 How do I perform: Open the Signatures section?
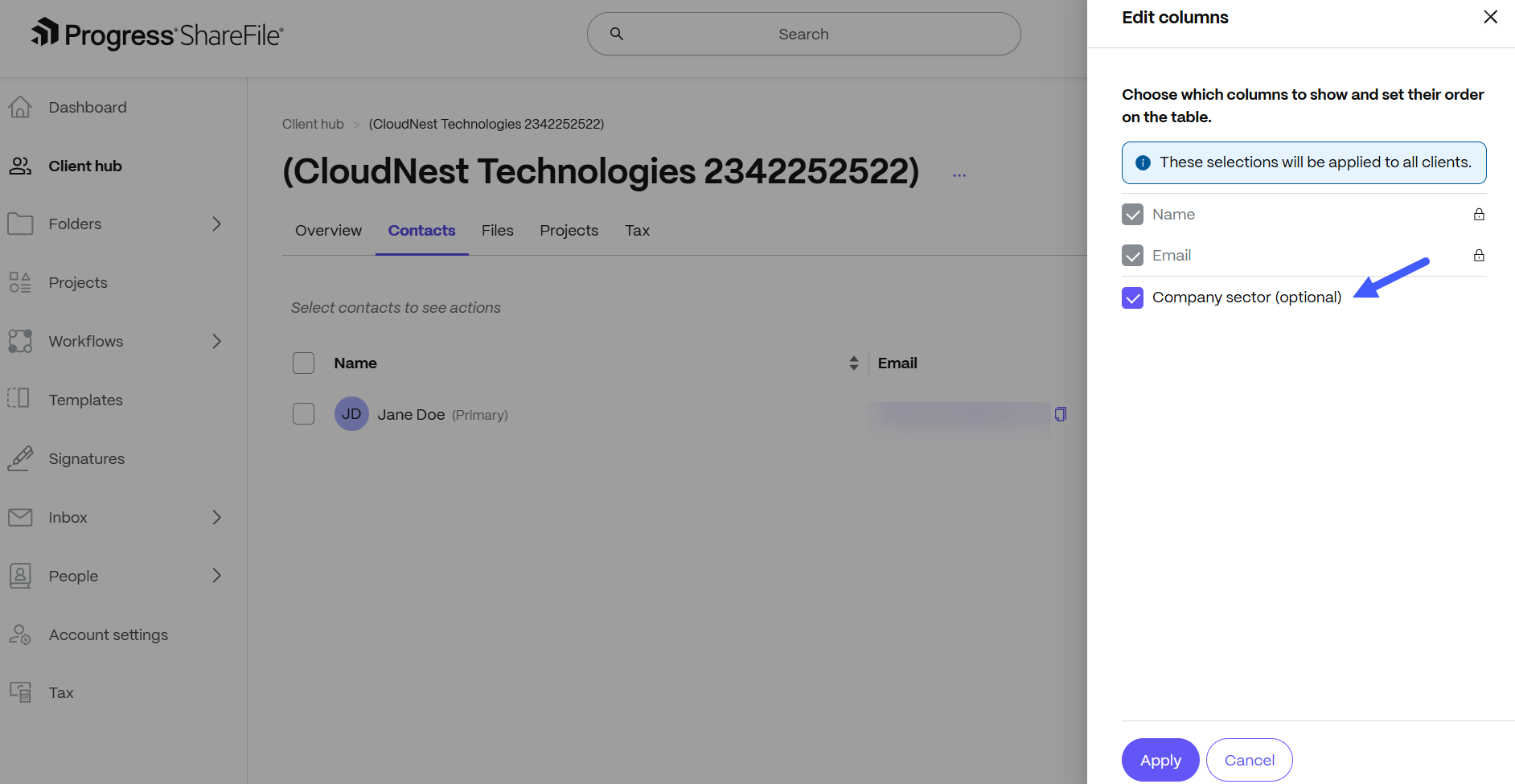click(86, 458)
